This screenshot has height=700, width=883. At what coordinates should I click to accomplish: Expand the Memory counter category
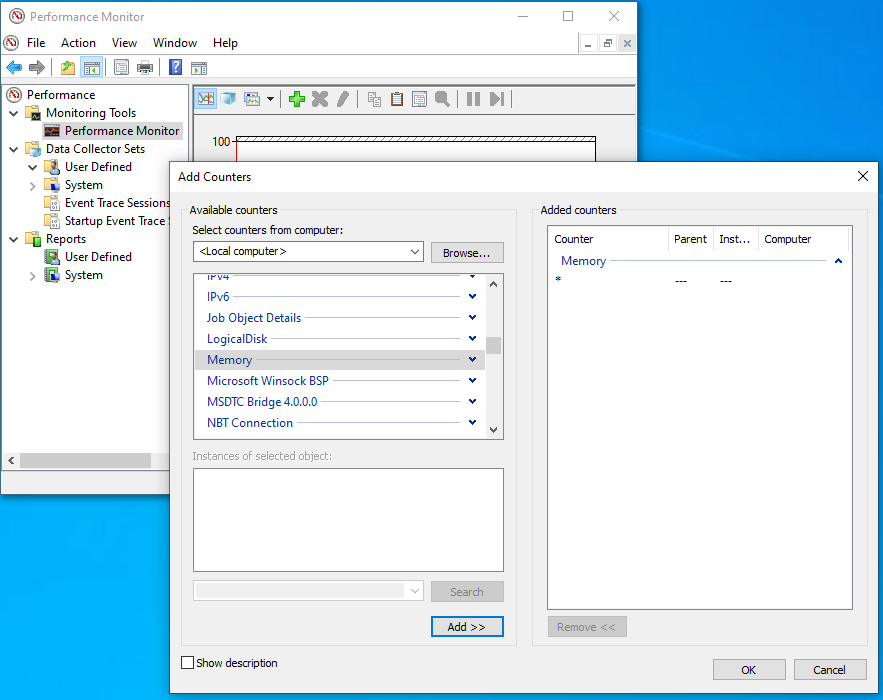coord(471,359)
